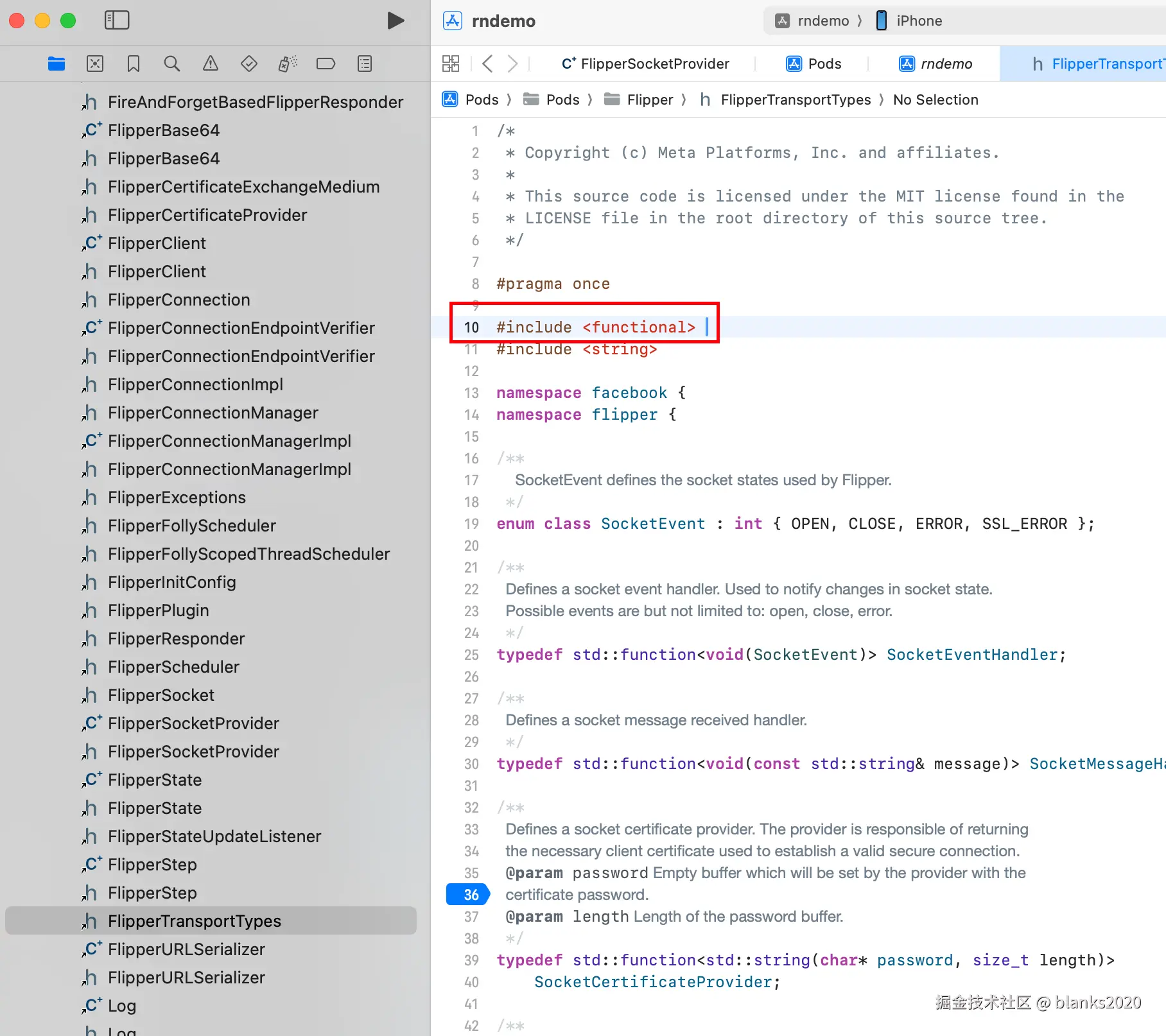The image size is (1166, 1036).
Task: Open the Find navigator magnifier icon
Action: 172,64
